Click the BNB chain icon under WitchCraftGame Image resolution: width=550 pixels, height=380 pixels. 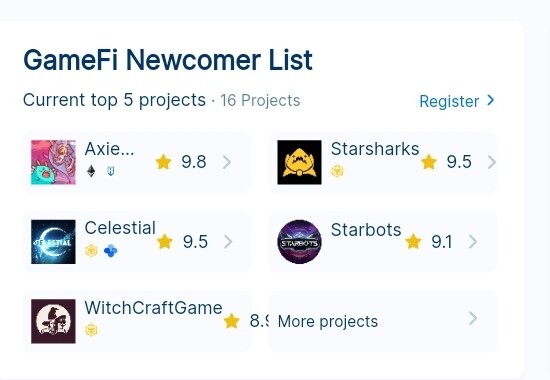[x=91, y=330]
